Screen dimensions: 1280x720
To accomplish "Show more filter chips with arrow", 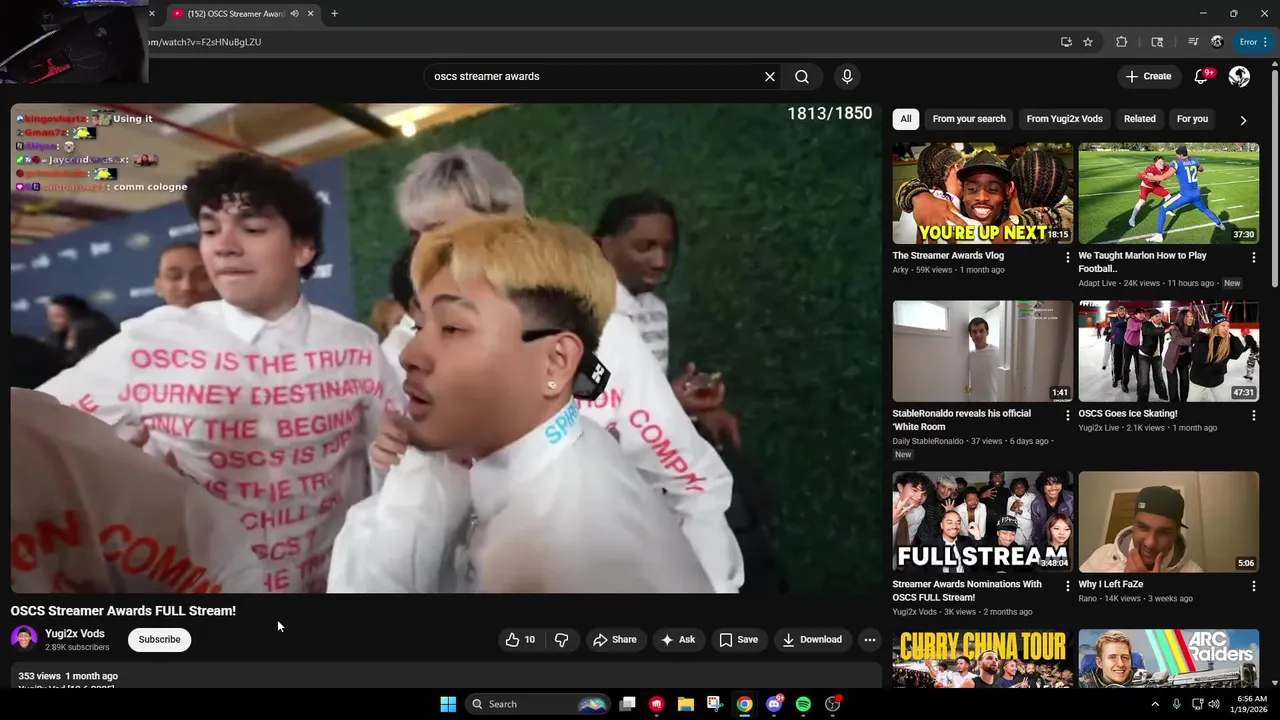I will [1243, 120].
